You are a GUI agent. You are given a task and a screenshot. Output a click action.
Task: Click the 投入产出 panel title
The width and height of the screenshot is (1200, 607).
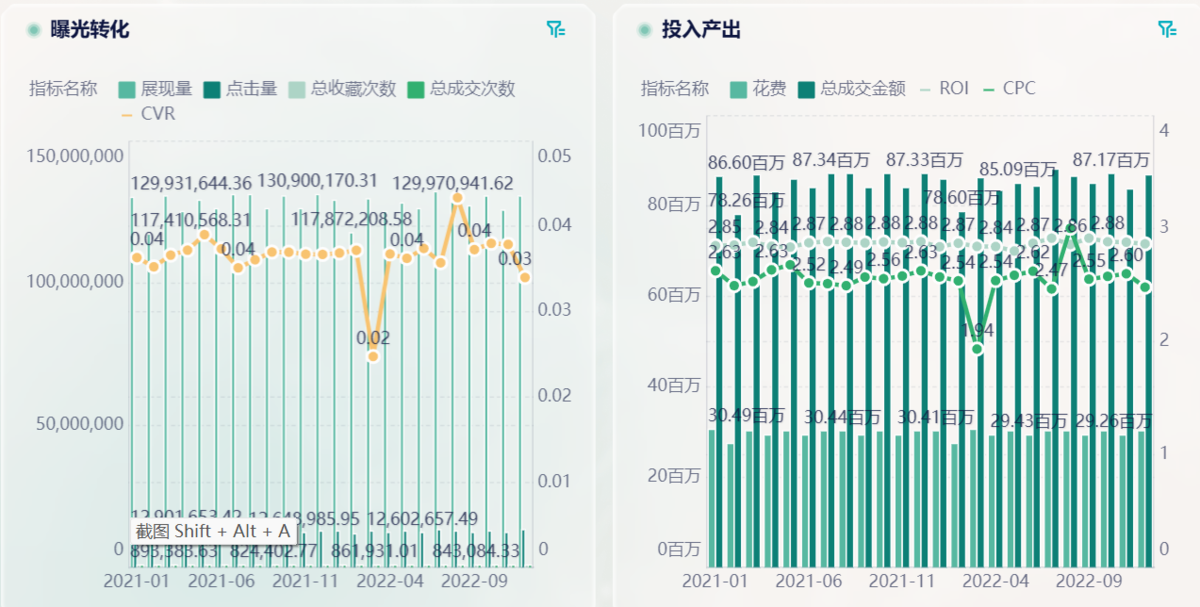click(701, 30)
